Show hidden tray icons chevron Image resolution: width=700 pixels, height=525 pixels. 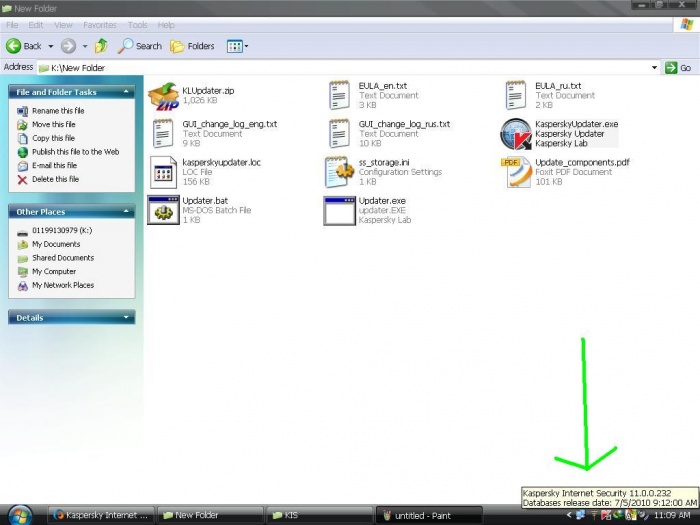(x=569, y=515)
